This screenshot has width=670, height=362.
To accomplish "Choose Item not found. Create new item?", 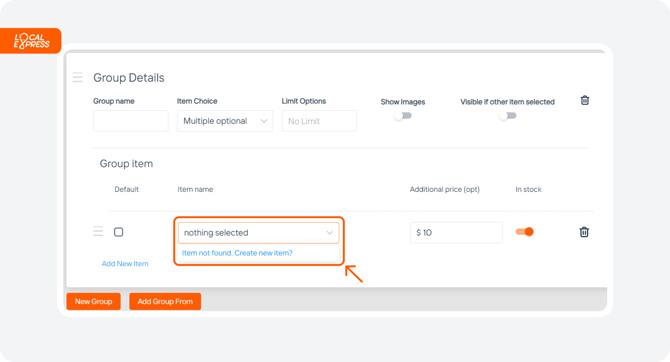I will (237, 253).
